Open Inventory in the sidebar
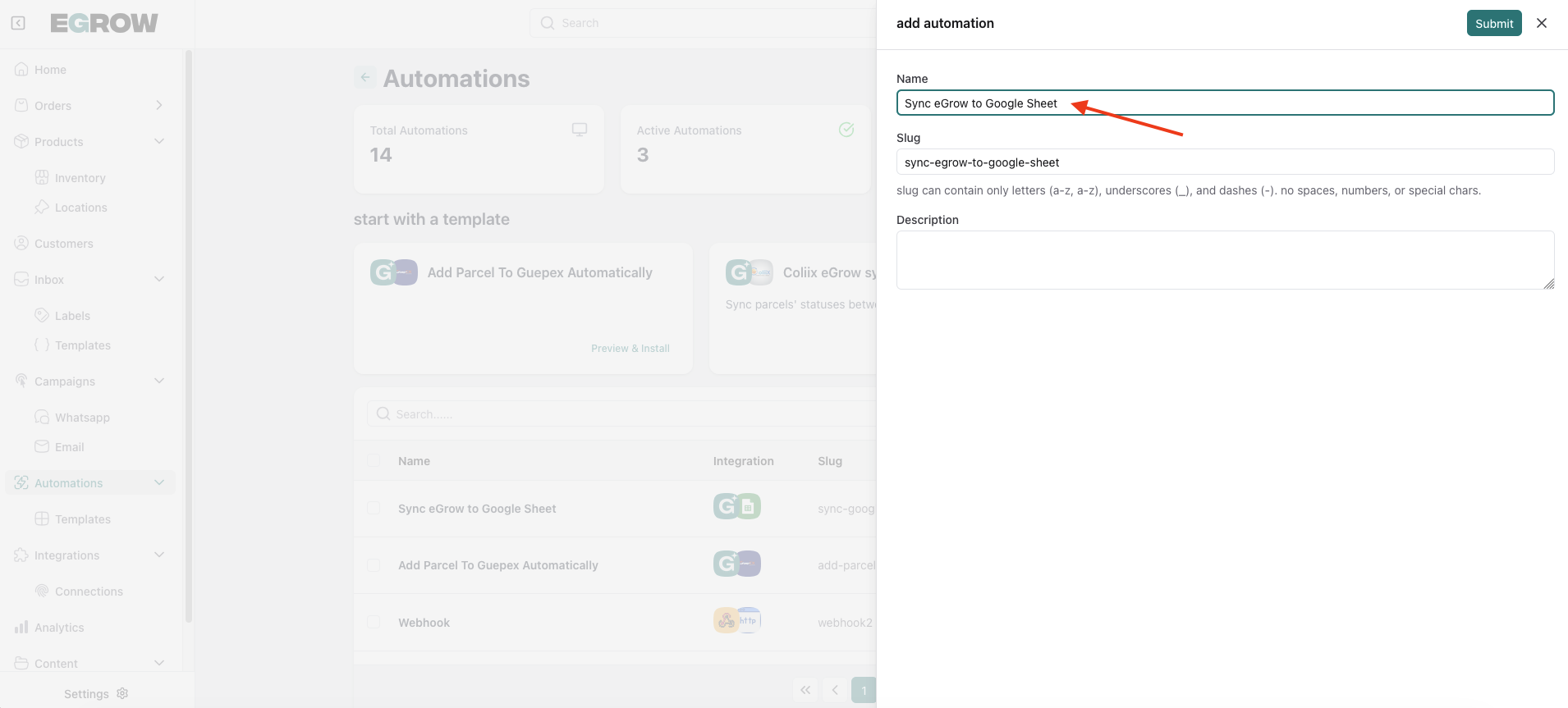The image size is (1568, 708). click(x=80, y=178)
